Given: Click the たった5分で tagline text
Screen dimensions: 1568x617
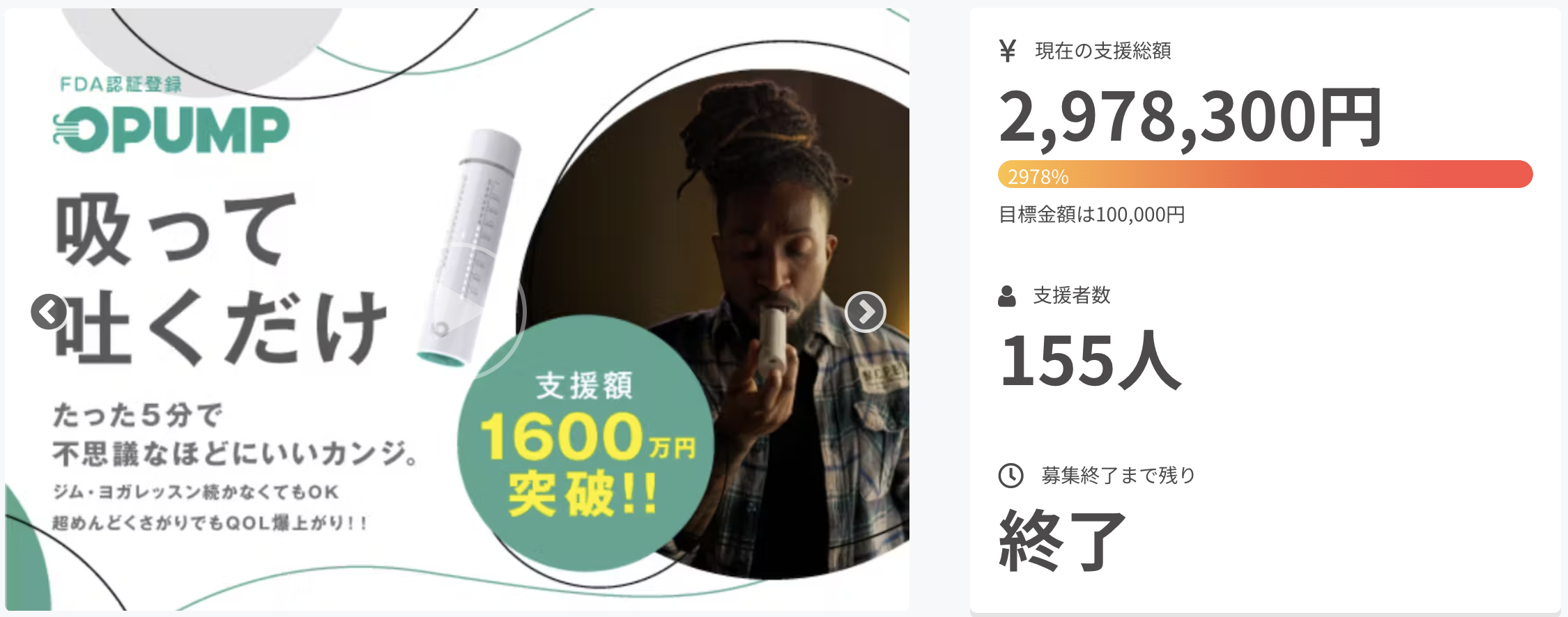Looking at the screenshot, I should click(137, 415).
